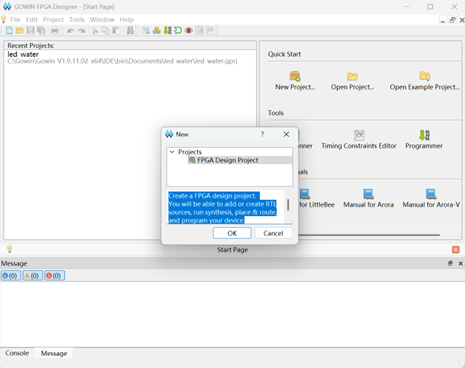Screen dimensions: 465x368
Task: Toggle the error messages (0) filter
Action: click(x=54, y=276)
